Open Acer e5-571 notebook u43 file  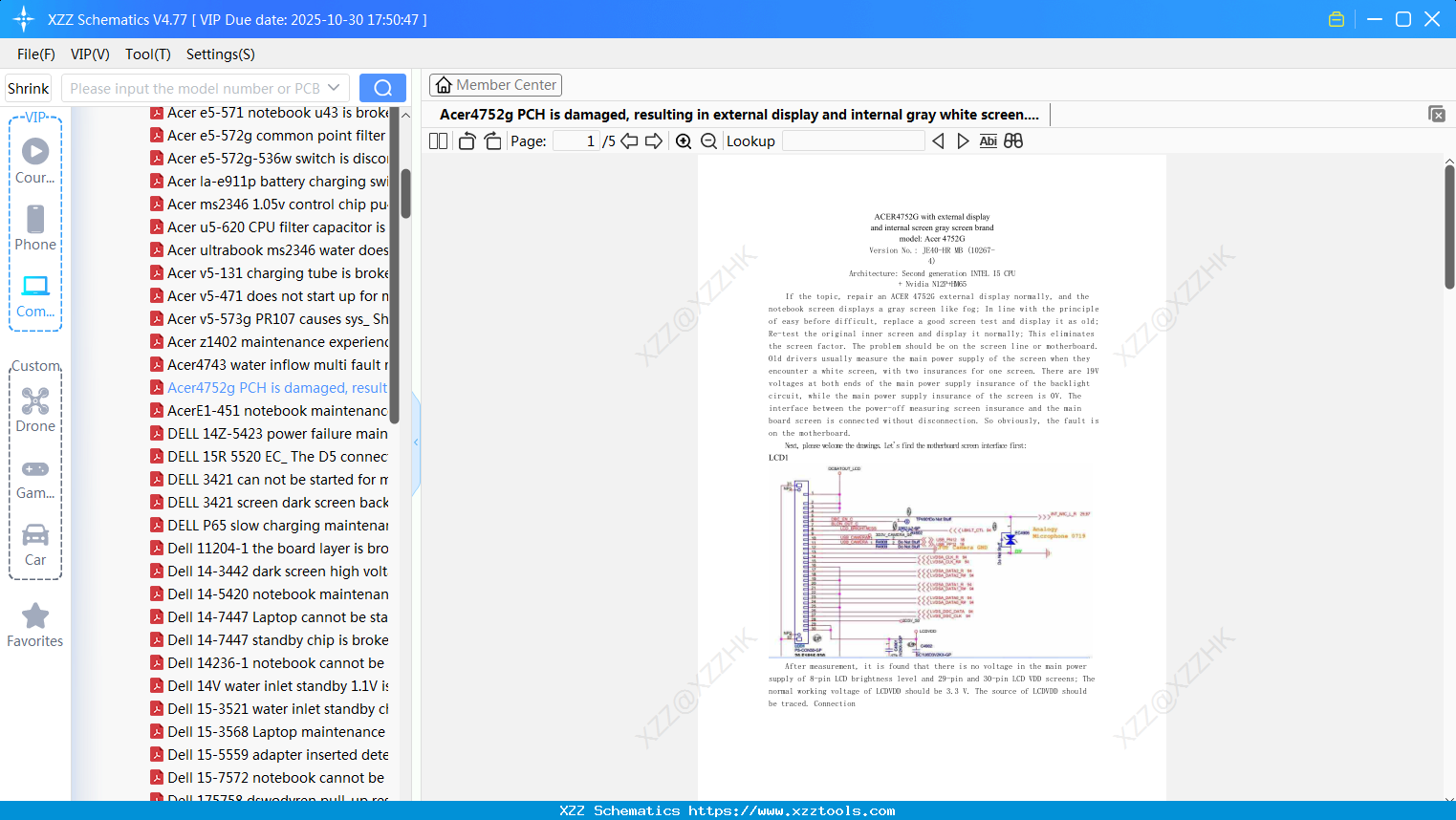click(x=277, y=113)
